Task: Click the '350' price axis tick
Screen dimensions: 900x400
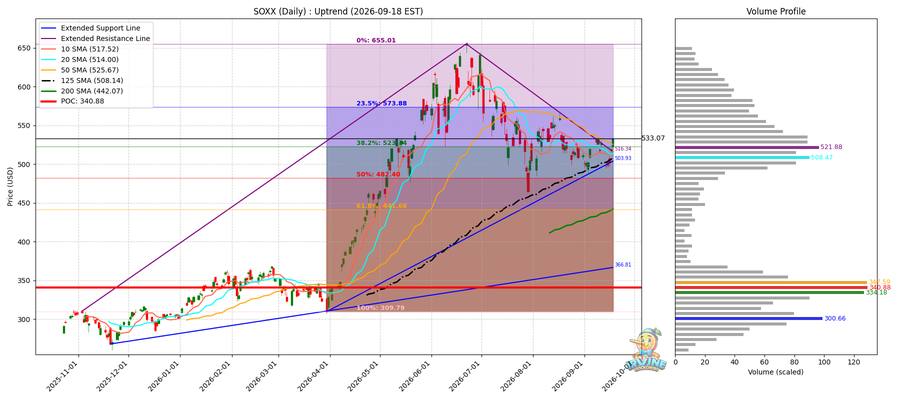Action: pyautogui.click(x=25, y=281)
